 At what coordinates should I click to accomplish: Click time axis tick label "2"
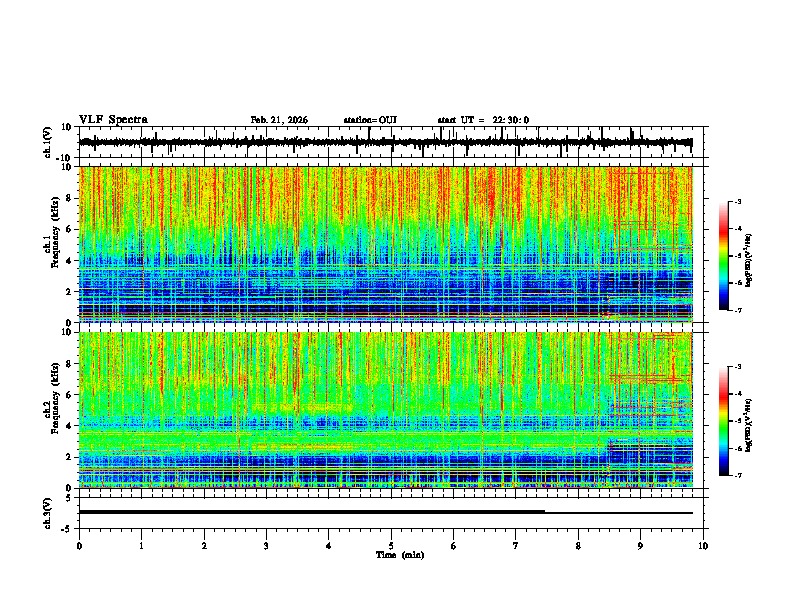(x=204, y=546)
